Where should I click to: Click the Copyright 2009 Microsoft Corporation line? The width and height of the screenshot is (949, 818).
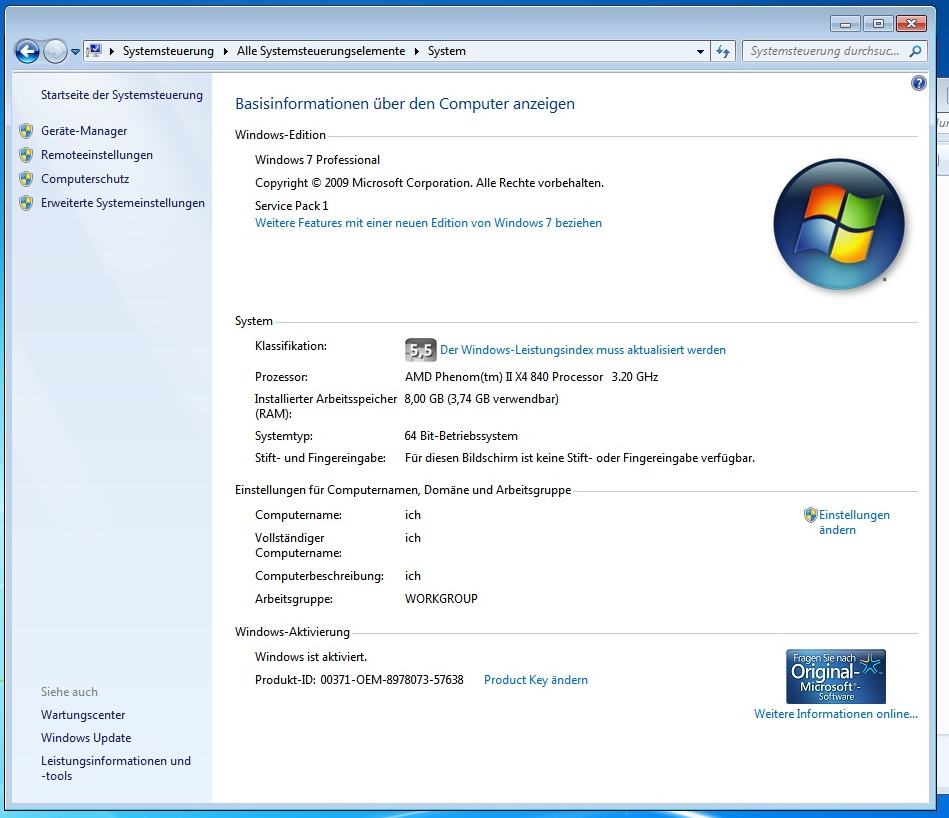click(429, 183)
